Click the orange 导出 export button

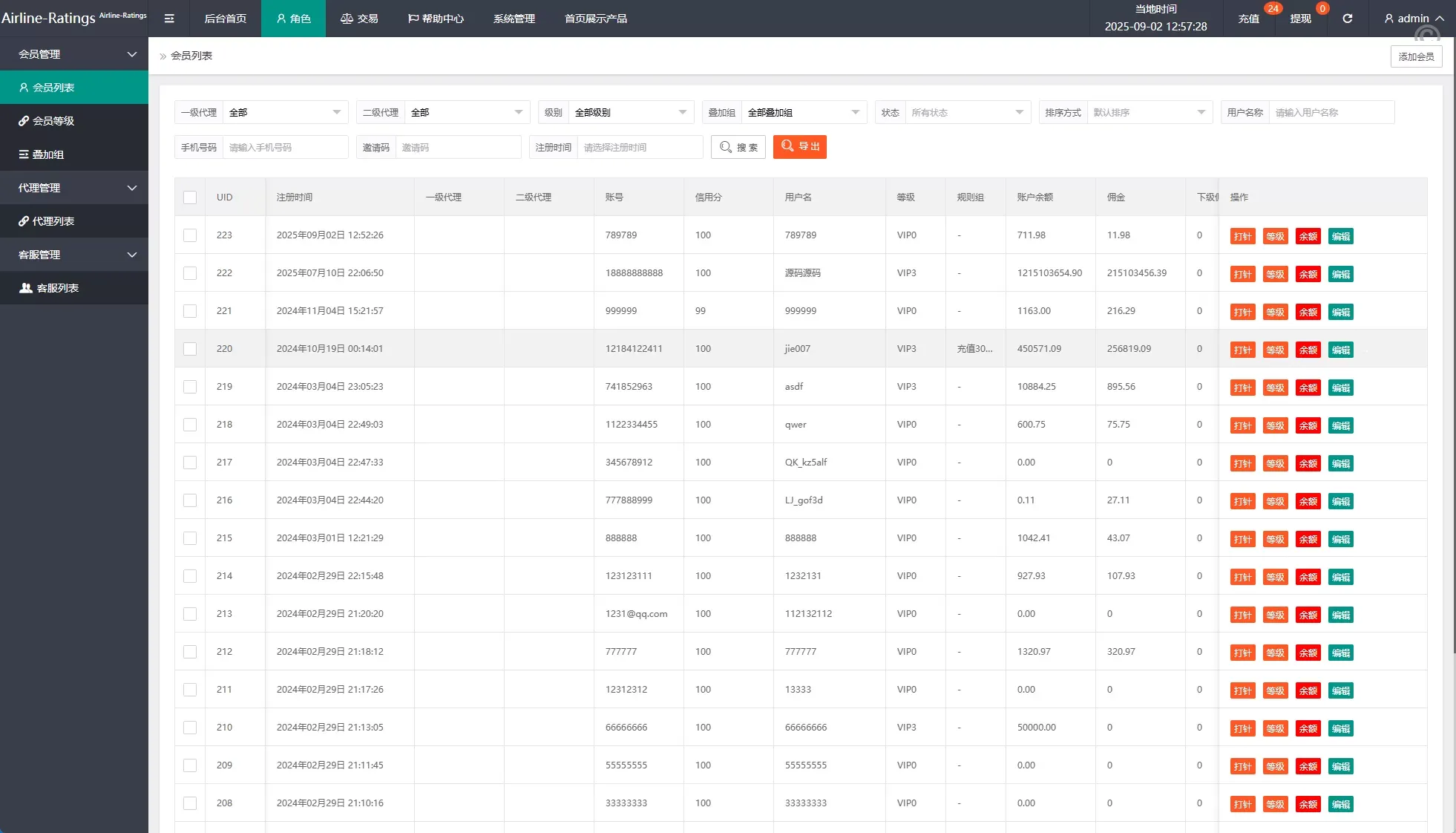point(799,147)
